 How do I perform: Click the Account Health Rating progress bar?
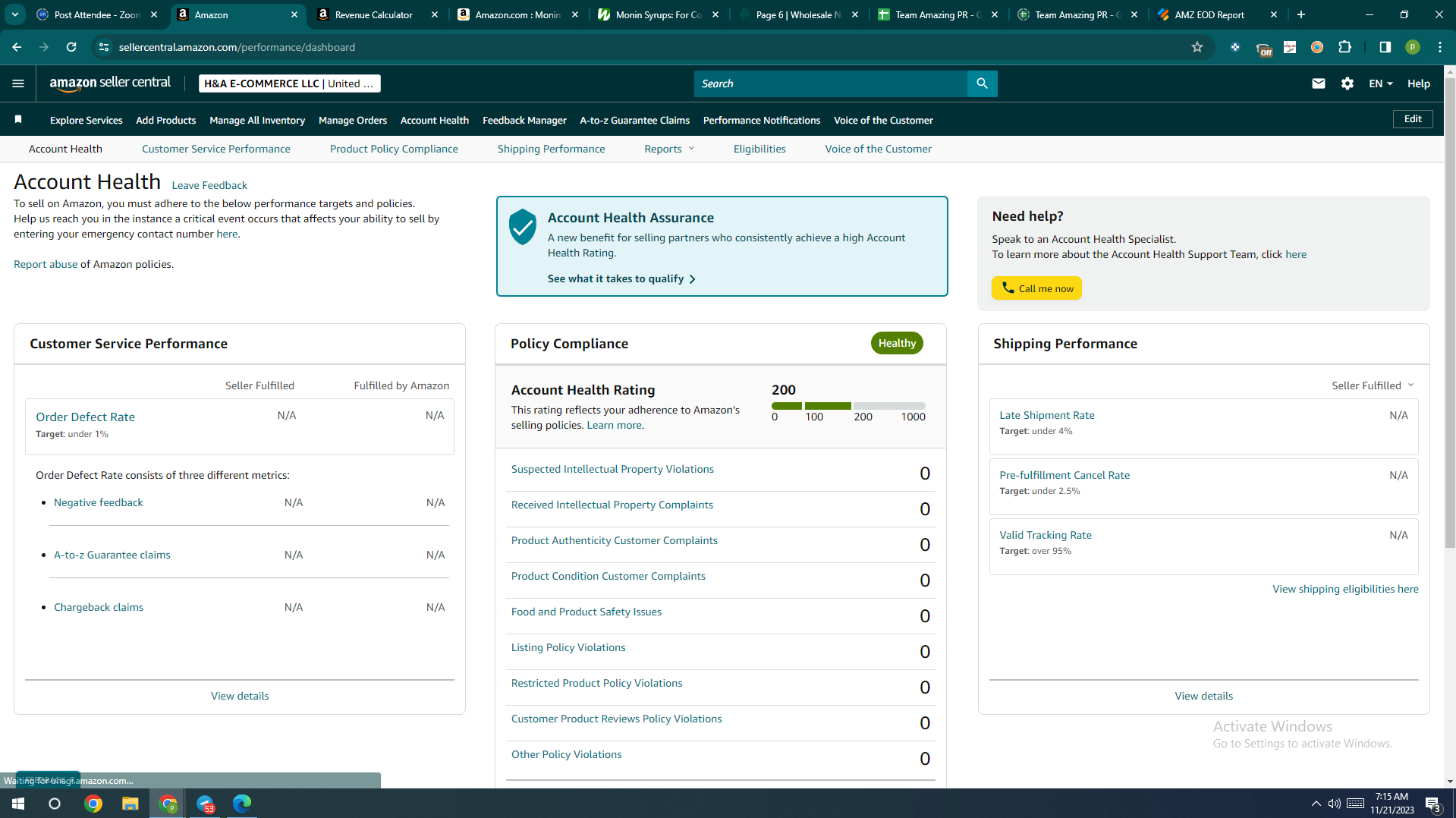coord(848,406)
